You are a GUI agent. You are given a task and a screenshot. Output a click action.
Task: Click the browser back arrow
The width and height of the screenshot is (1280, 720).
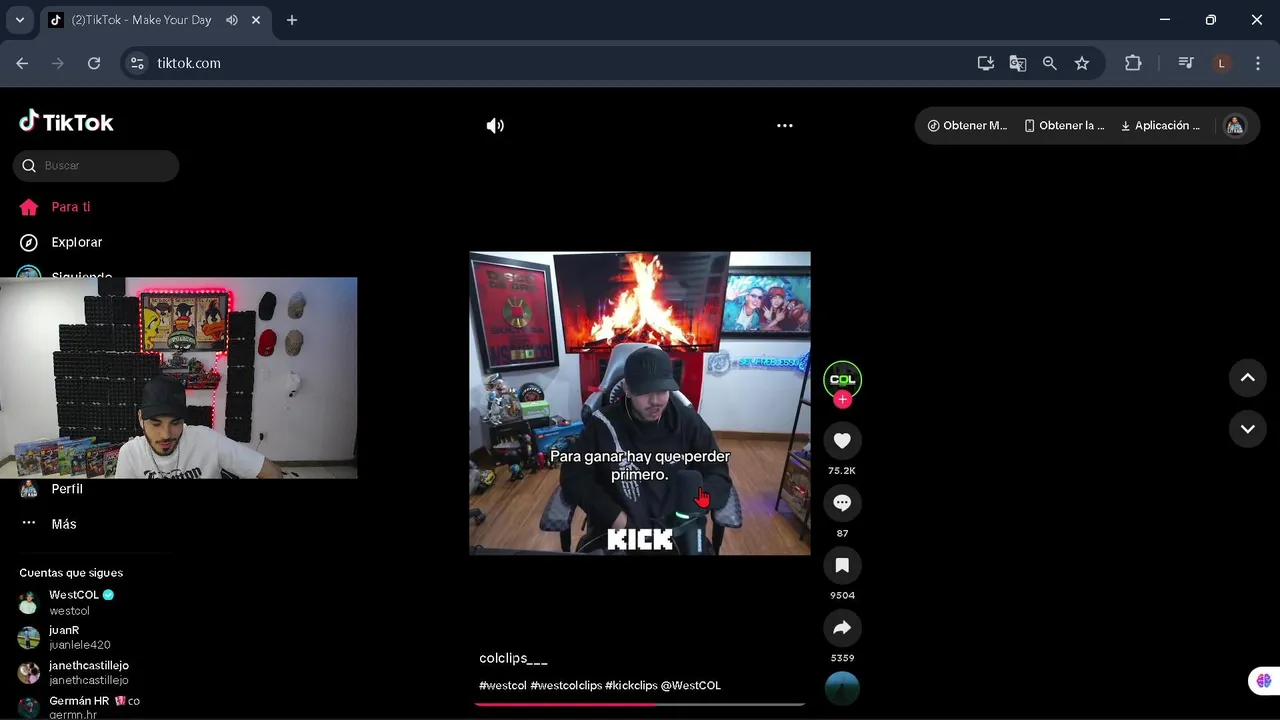[22, 63]
